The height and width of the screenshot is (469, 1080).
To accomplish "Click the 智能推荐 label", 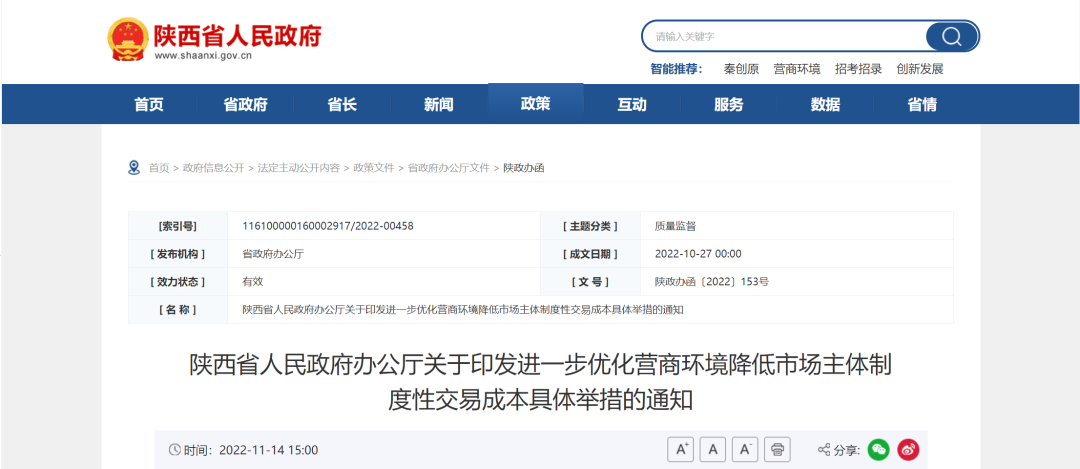I will pos(676,69).
